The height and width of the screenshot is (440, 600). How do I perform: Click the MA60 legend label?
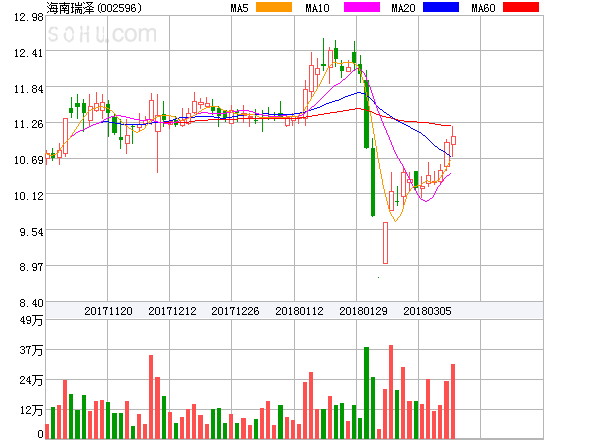(x=483, y=8)
